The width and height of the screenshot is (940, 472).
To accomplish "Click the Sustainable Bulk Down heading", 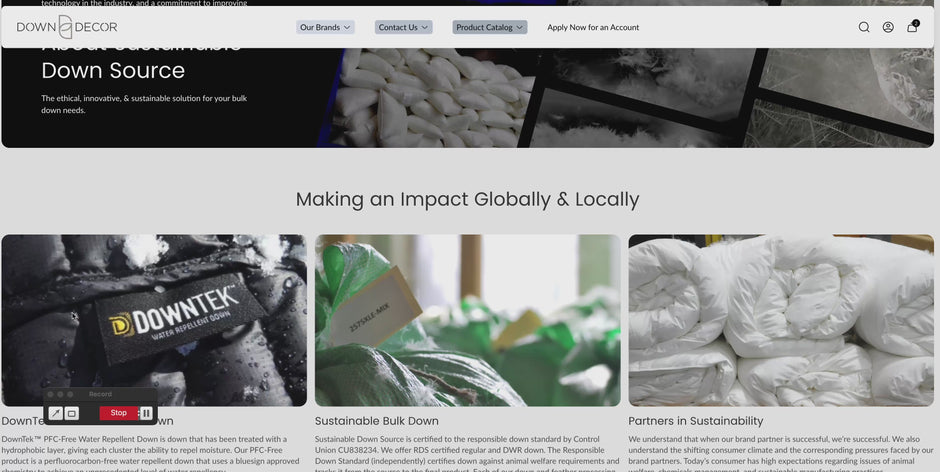I will point(376,421).
